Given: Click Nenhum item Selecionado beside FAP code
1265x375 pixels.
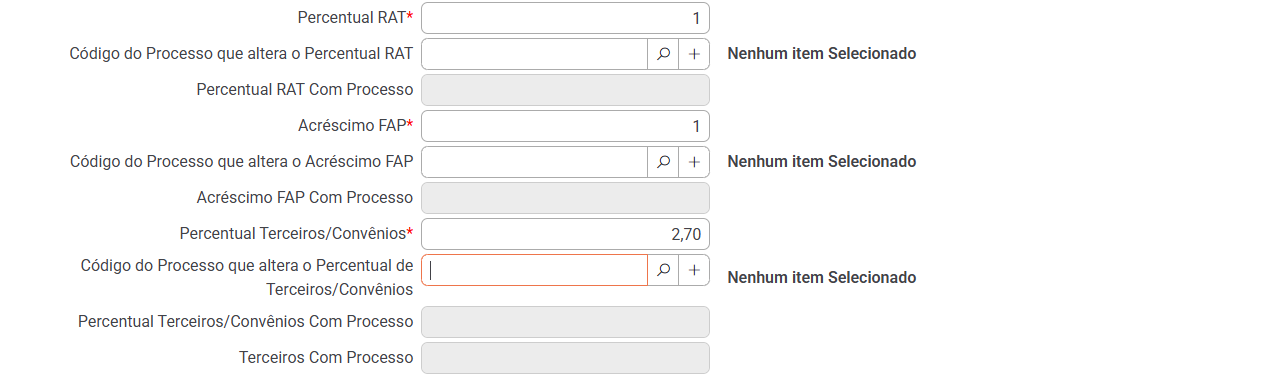Looking at the screenshot, I should (822, 162).
